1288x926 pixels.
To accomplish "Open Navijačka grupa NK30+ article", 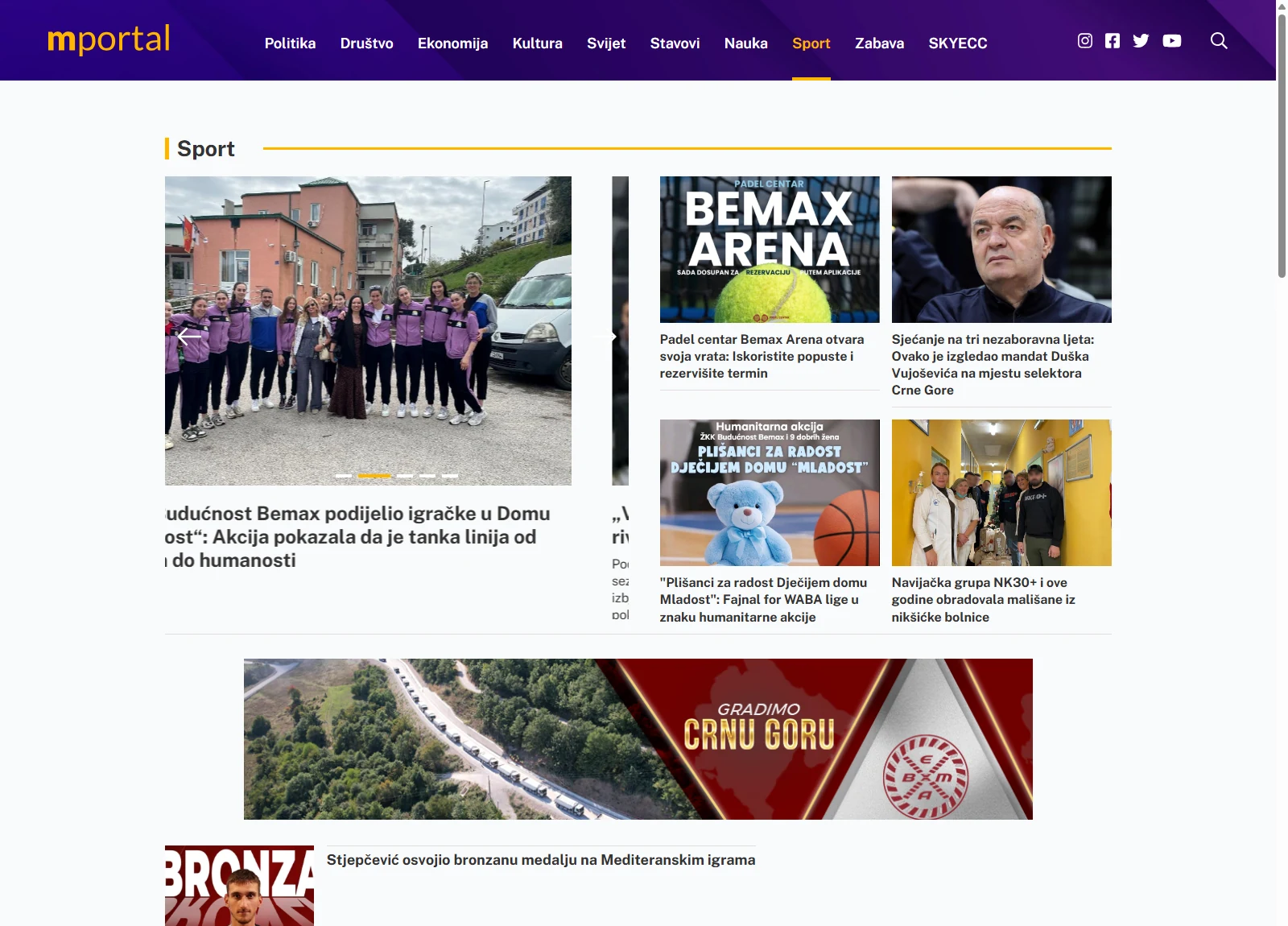I will pos(983,600).
